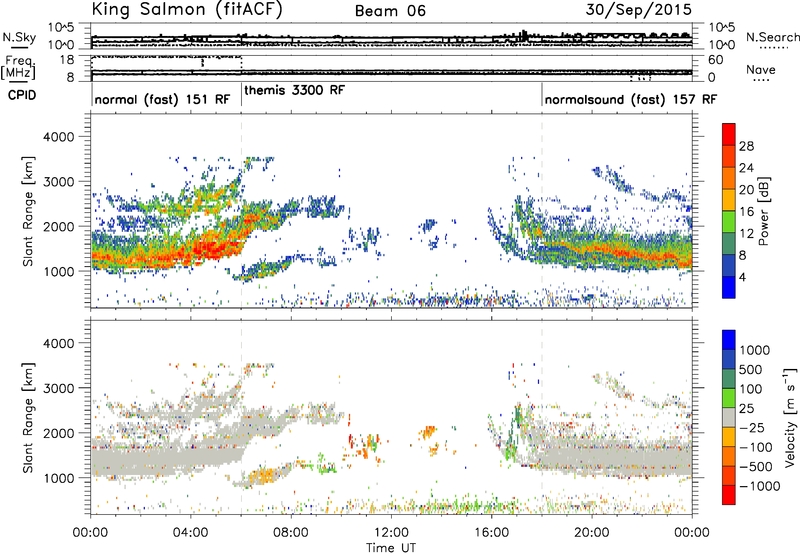Image resolution: width=800 pixels, height=554 pixels.
Task: Click 'themis 3300 RF' CPID text
Action: [x=294, y=91]
